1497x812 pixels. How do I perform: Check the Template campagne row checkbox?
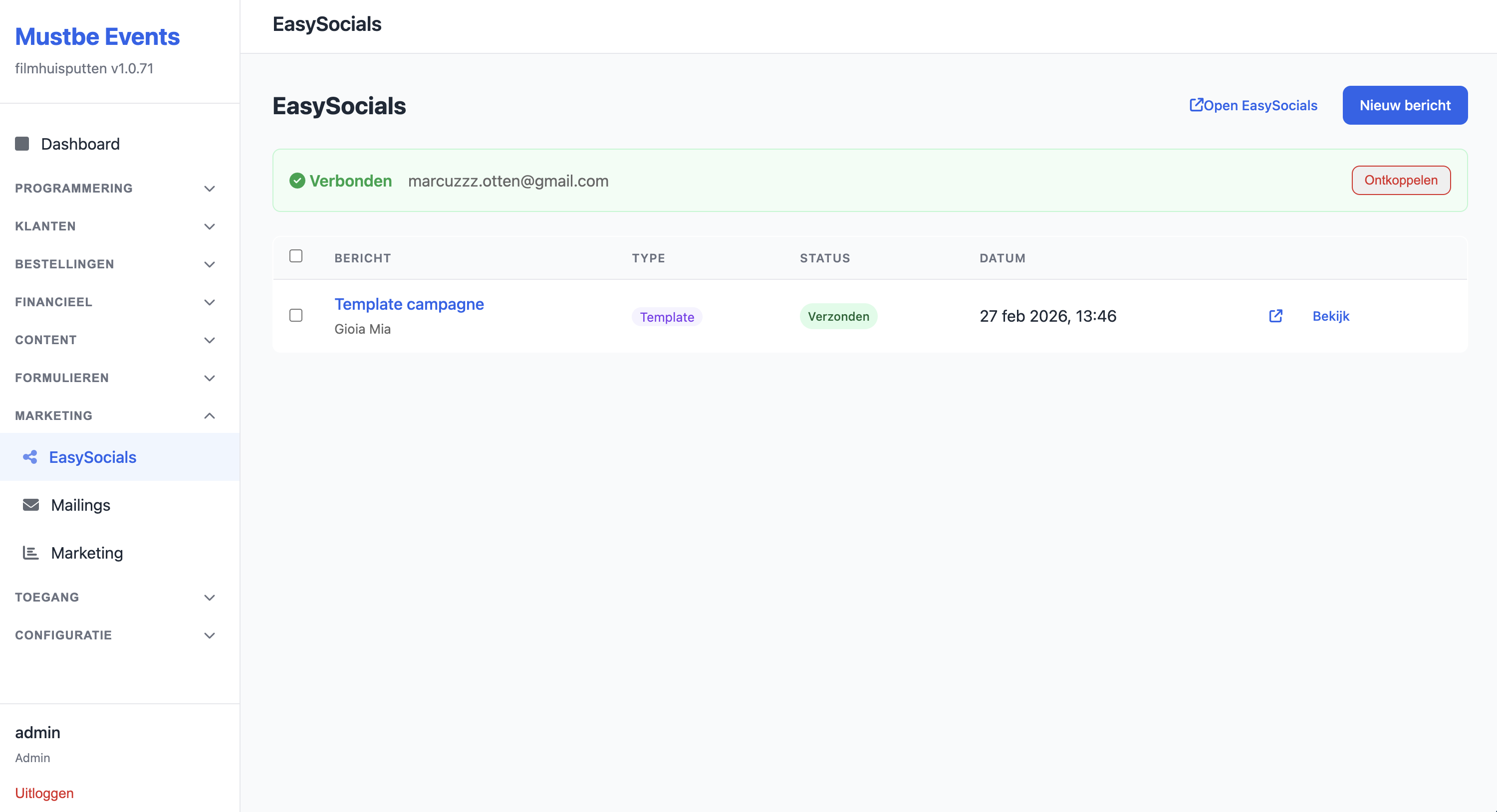click(296, 315)
